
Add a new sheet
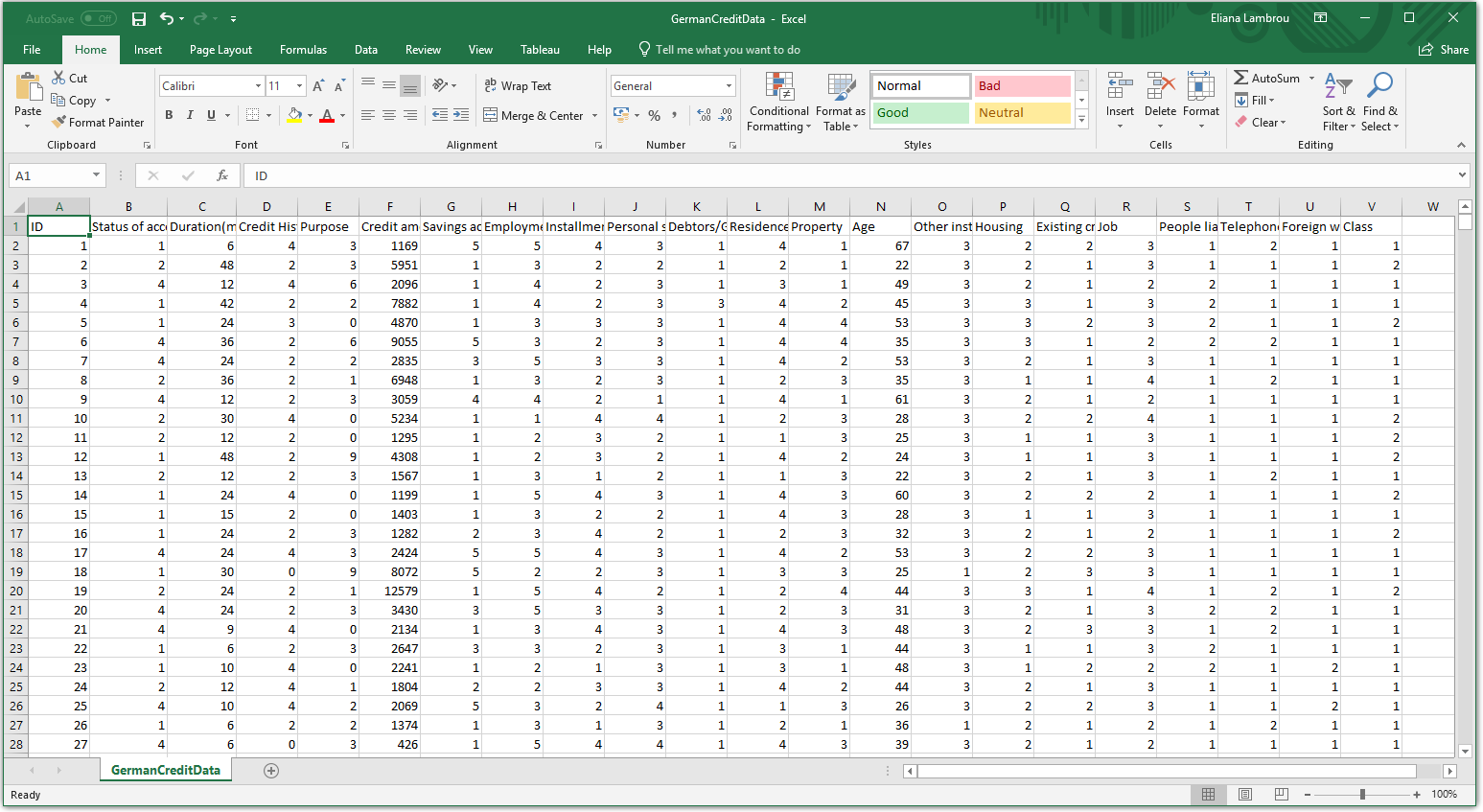(271, 771)
